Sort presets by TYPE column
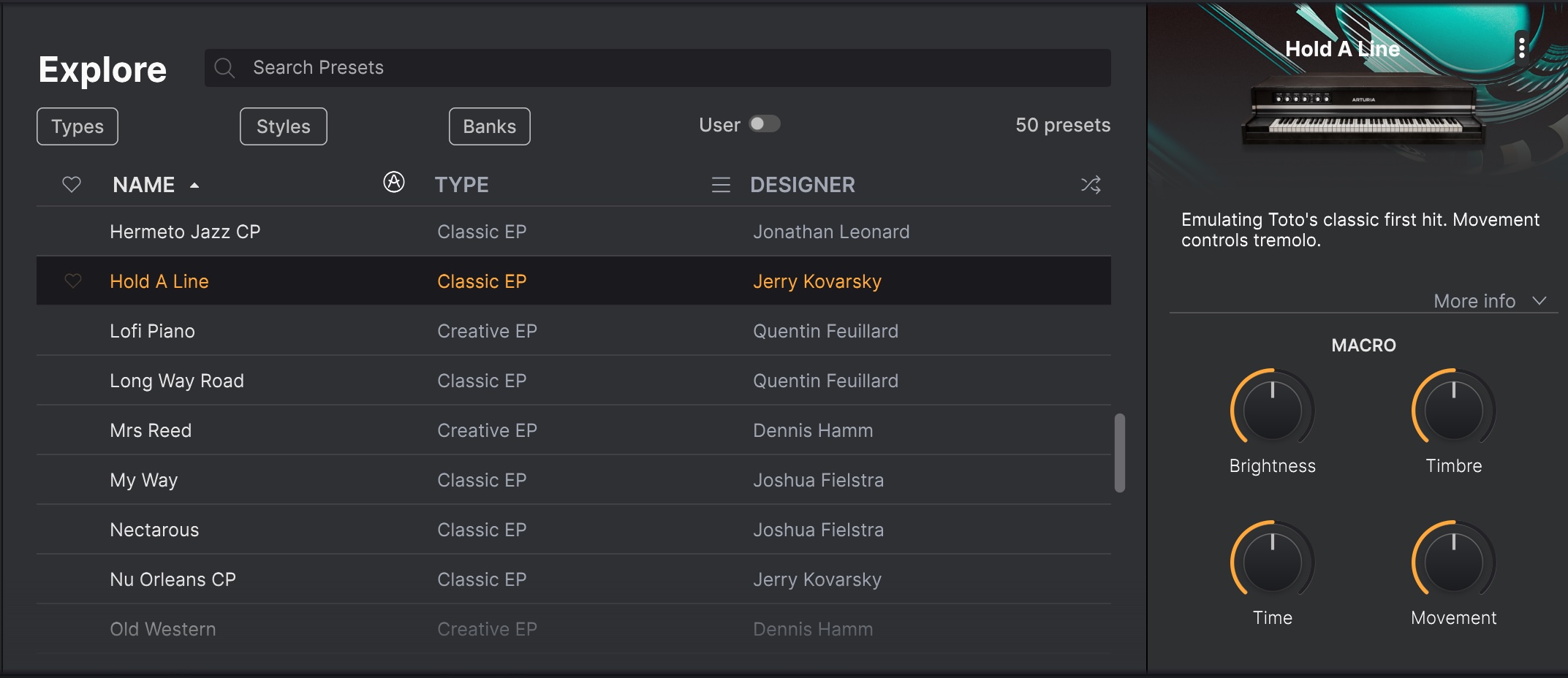1568x678 pixels. tap(462, 185)
